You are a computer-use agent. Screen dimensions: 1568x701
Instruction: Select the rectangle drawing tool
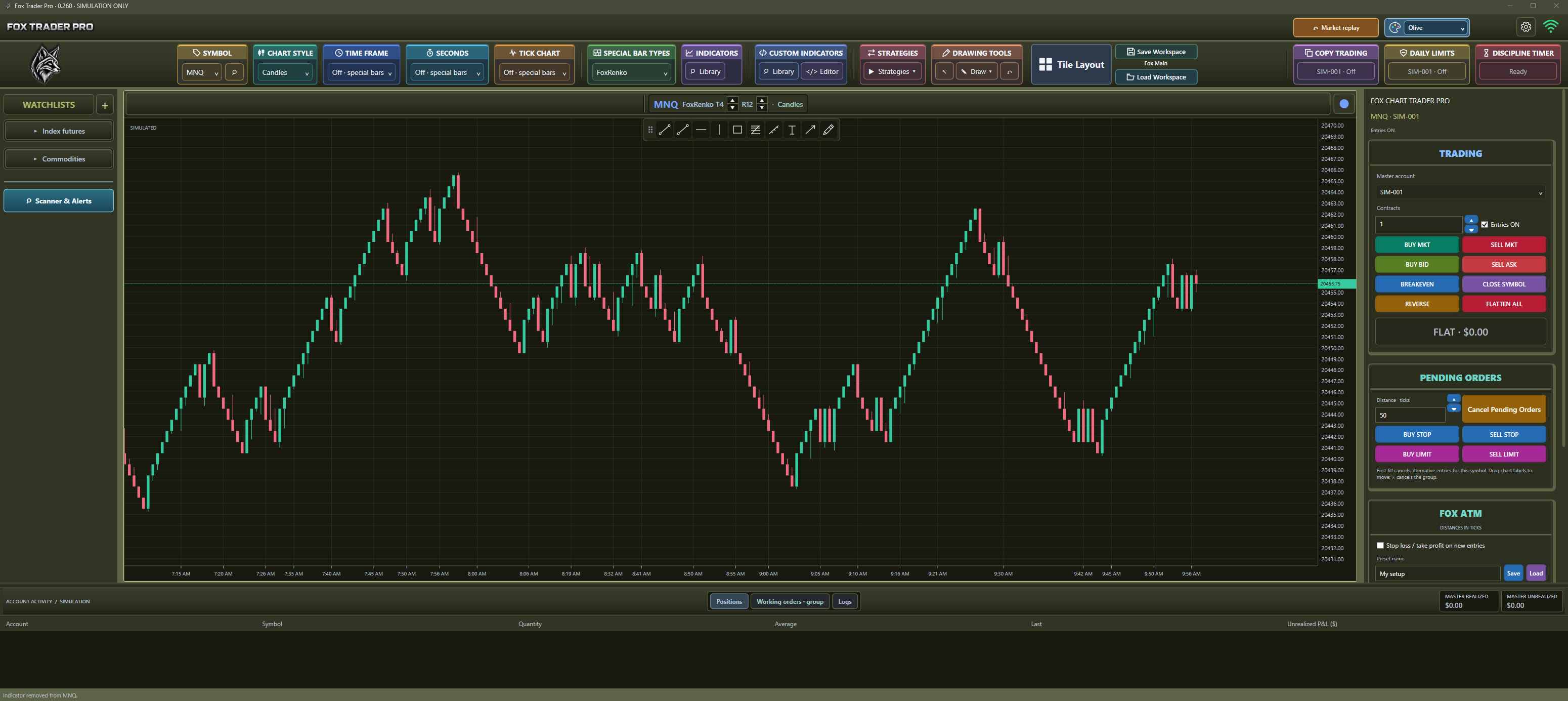point(737,130)
